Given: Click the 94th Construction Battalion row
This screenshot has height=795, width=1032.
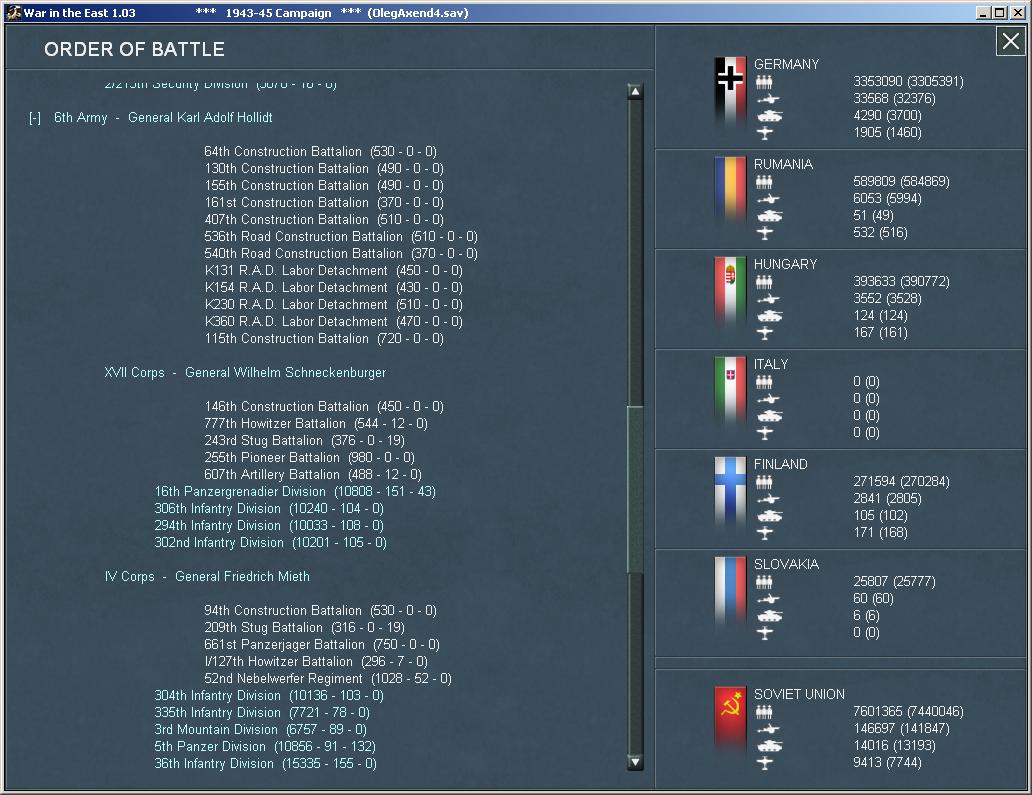Looking at the screenshot, I should click(321, 611).
